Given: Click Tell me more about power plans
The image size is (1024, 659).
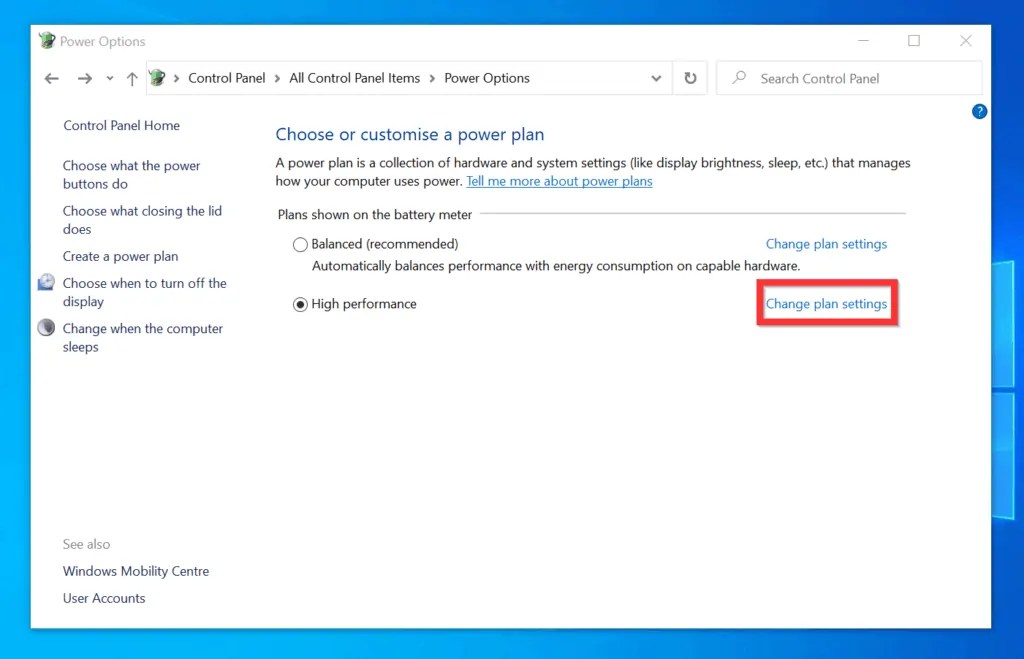Looking at the screenshot, I should (x=559, y=181).
